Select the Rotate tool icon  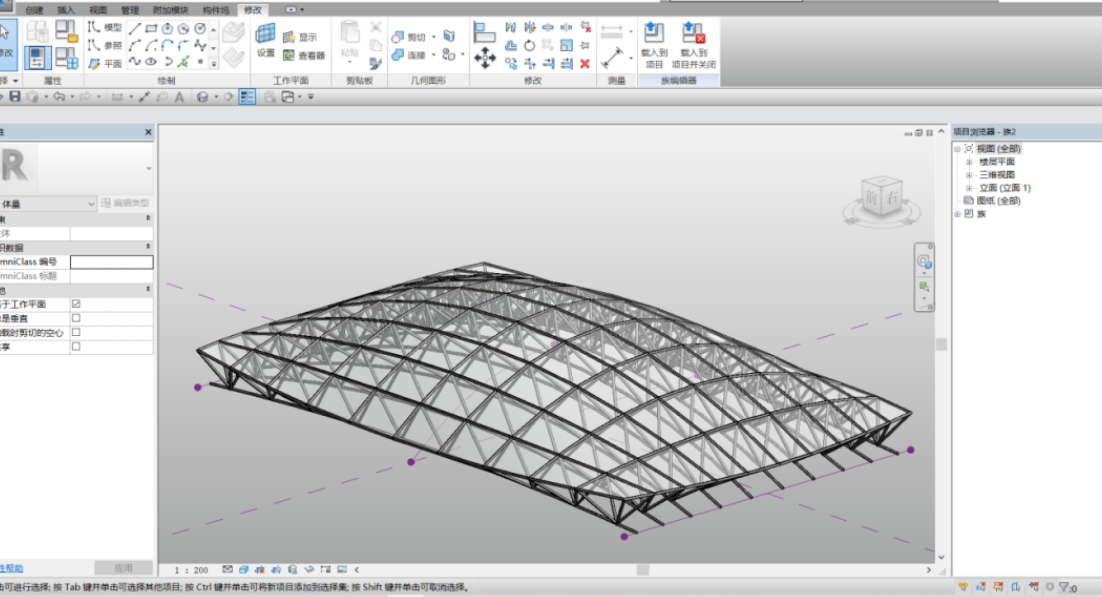click(529, 46)
